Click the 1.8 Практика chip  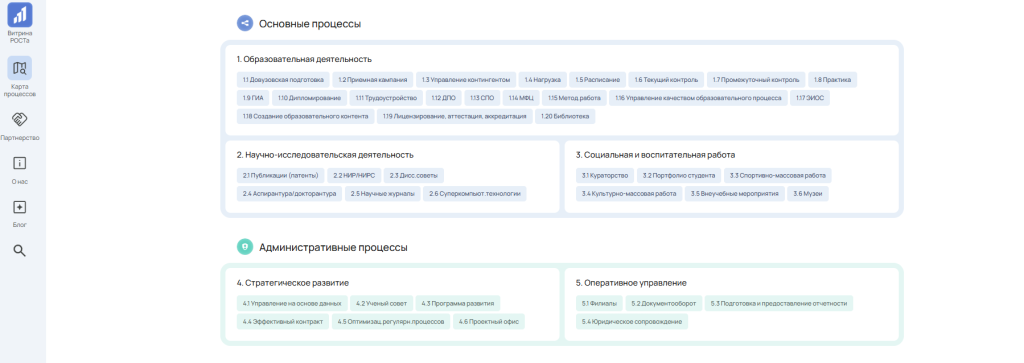pos(833,80)
